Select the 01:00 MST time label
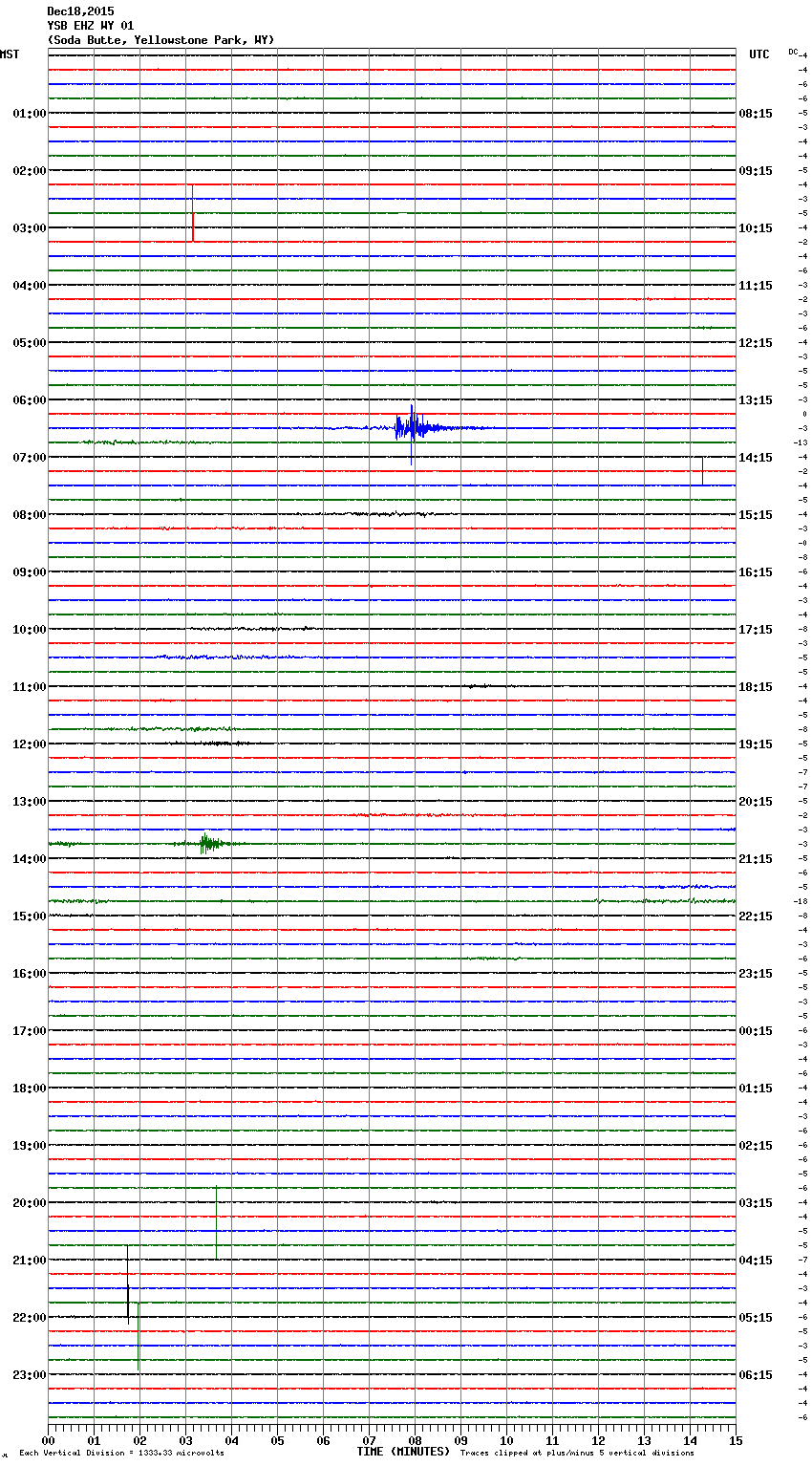The height and width of the screenshot is (1466, 812). click(30, 114)
